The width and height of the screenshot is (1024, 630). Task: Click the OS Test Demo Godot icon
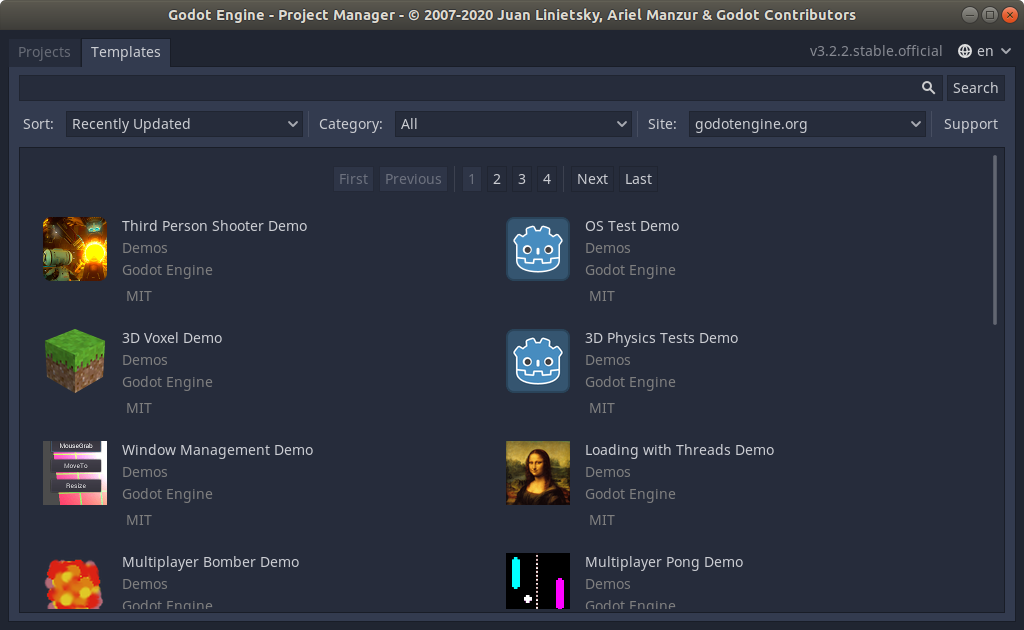click(x=538, y=249)
